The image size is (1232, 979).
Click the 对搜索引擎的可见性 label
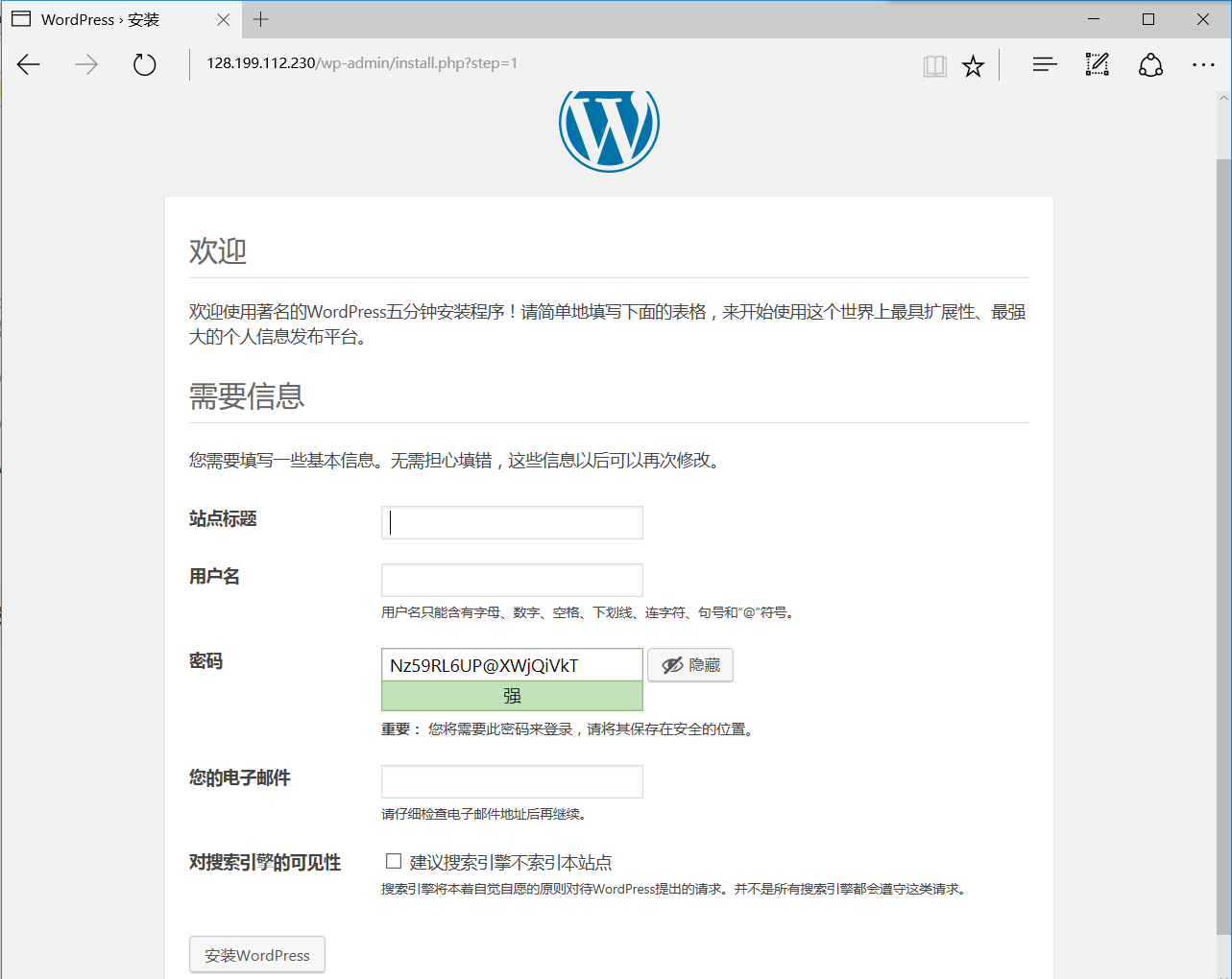point(265,863)
